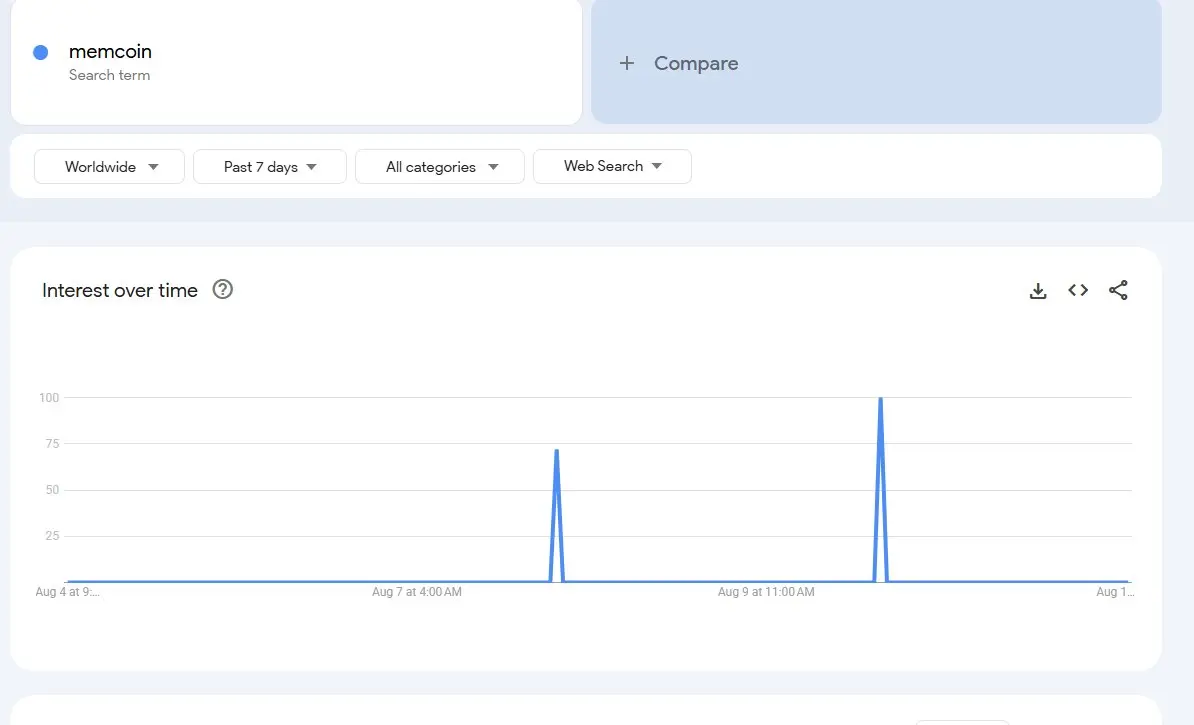
Task: Open the Past 7 days dropdown
Action: pos(270,167)
